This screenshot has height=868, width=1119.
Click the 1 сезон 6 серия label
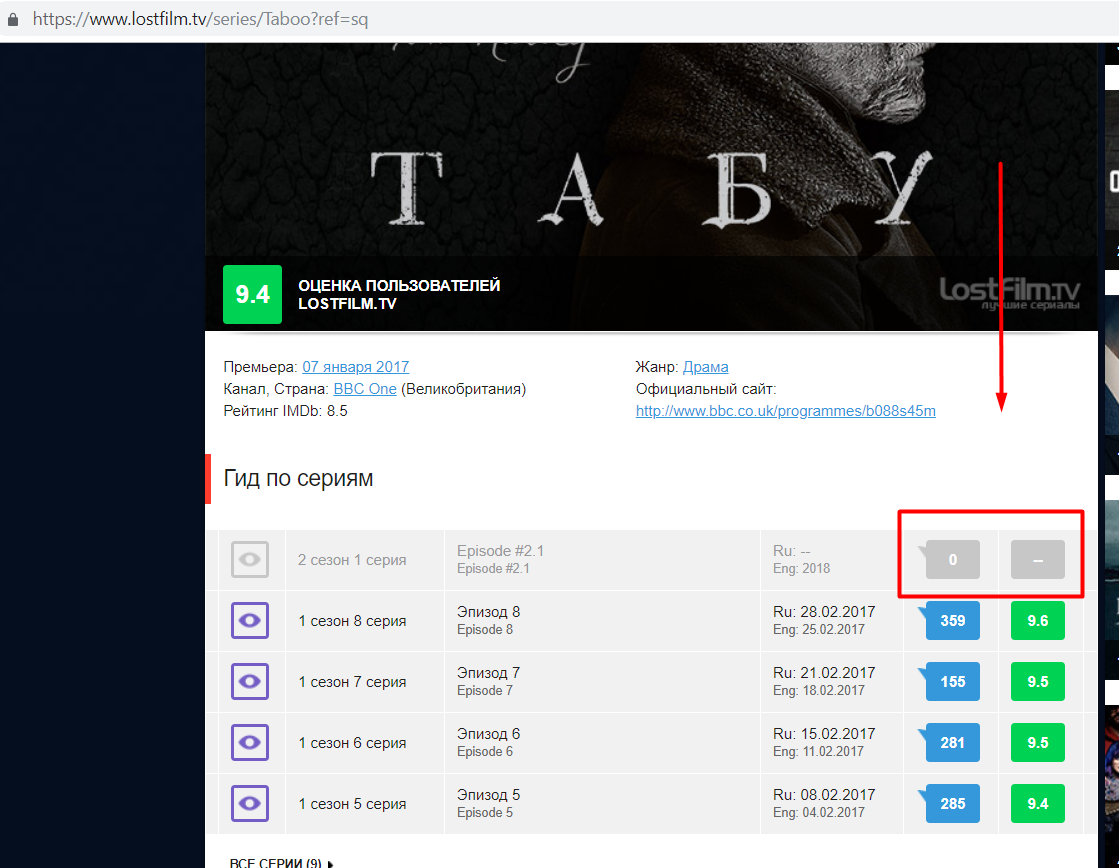pyautogui.click(x=352, y=743)
